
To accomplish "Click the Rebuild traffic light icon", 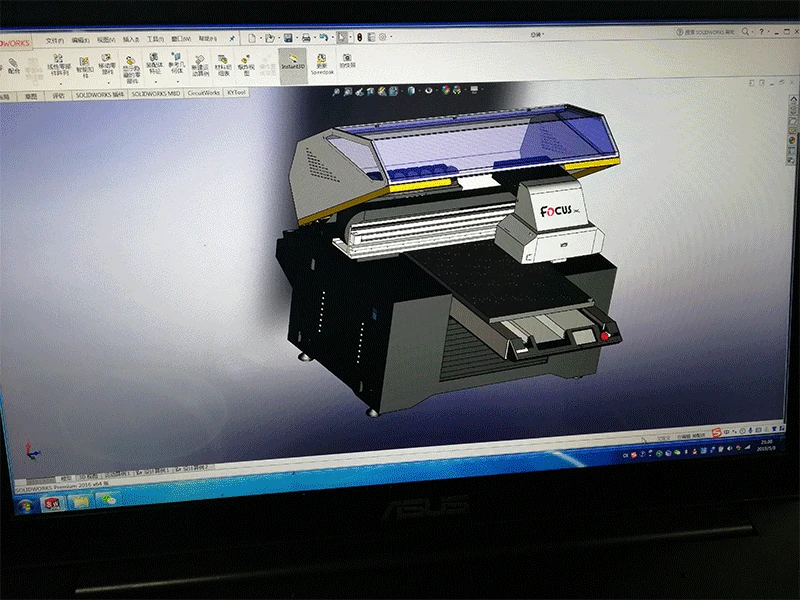I will (x=357, y=38).
